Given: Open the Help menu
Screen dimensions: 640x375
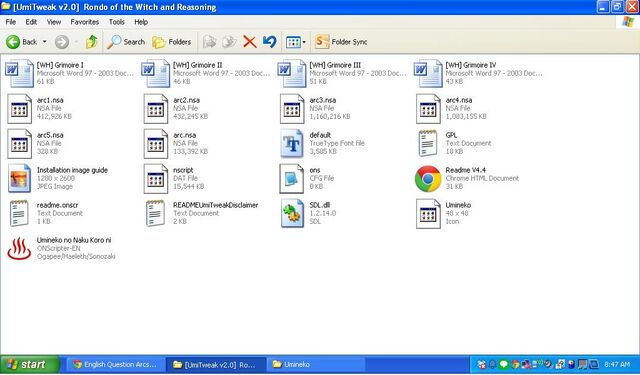Looking at the screenshot, I should pos(141,22).
